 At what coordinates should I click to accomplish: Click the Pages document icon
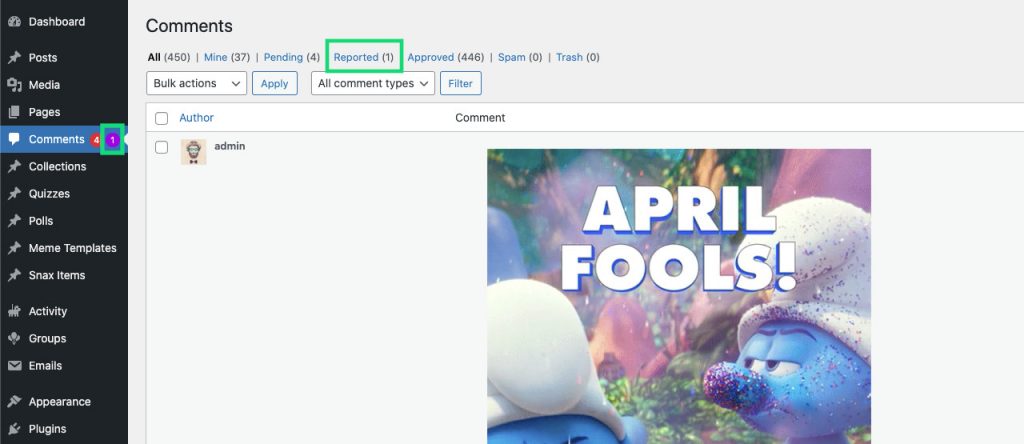[x=14, y=112]
